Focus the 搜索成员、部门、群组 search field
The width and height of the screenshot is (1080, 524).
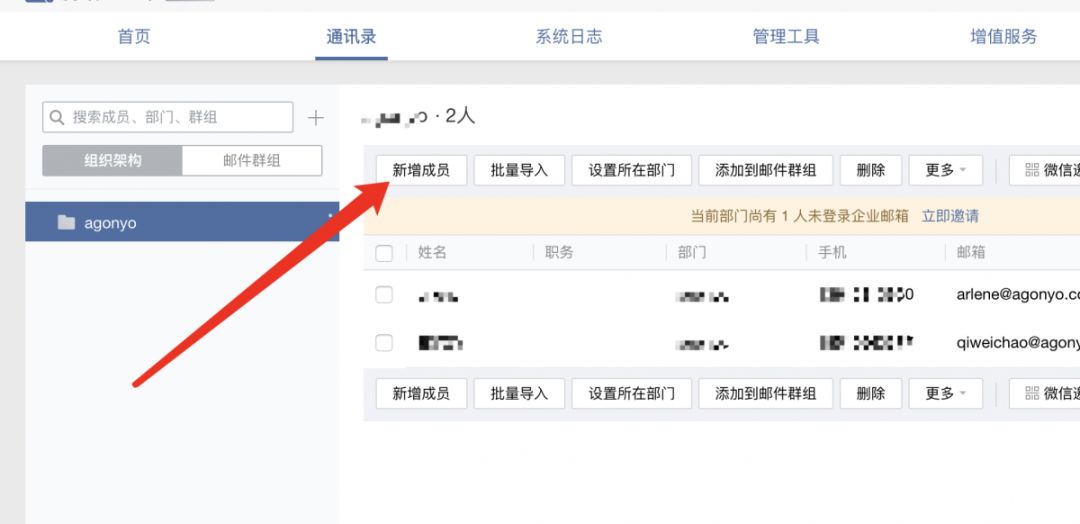167,117
